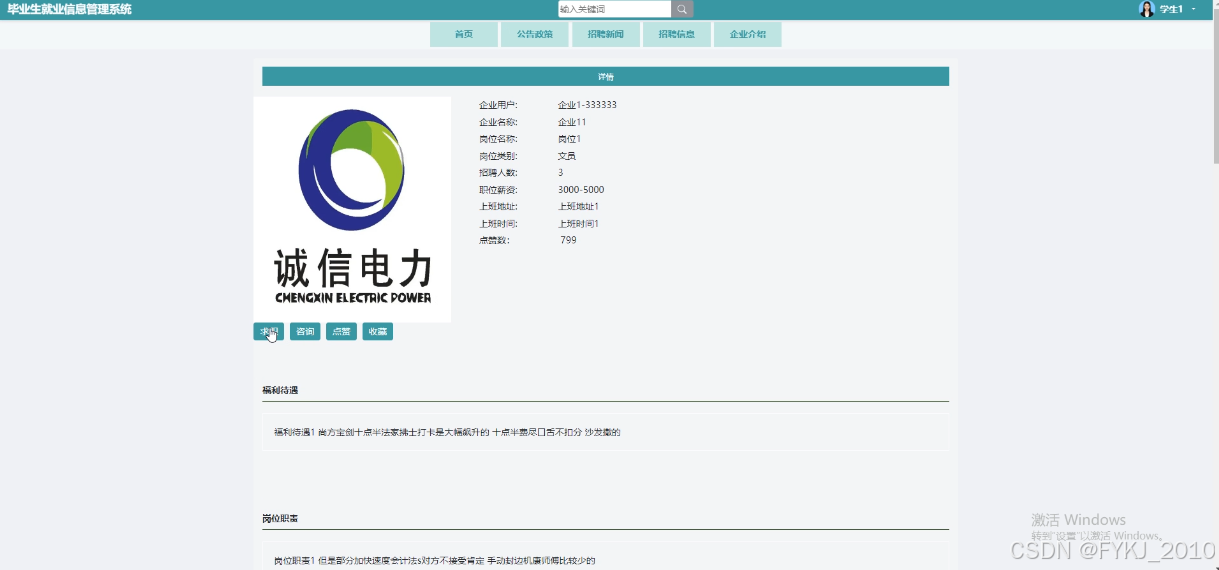Viewport: 1219px width, 570px height.
Task: Click the 咨询 consult button
Action: coord(305,331)
